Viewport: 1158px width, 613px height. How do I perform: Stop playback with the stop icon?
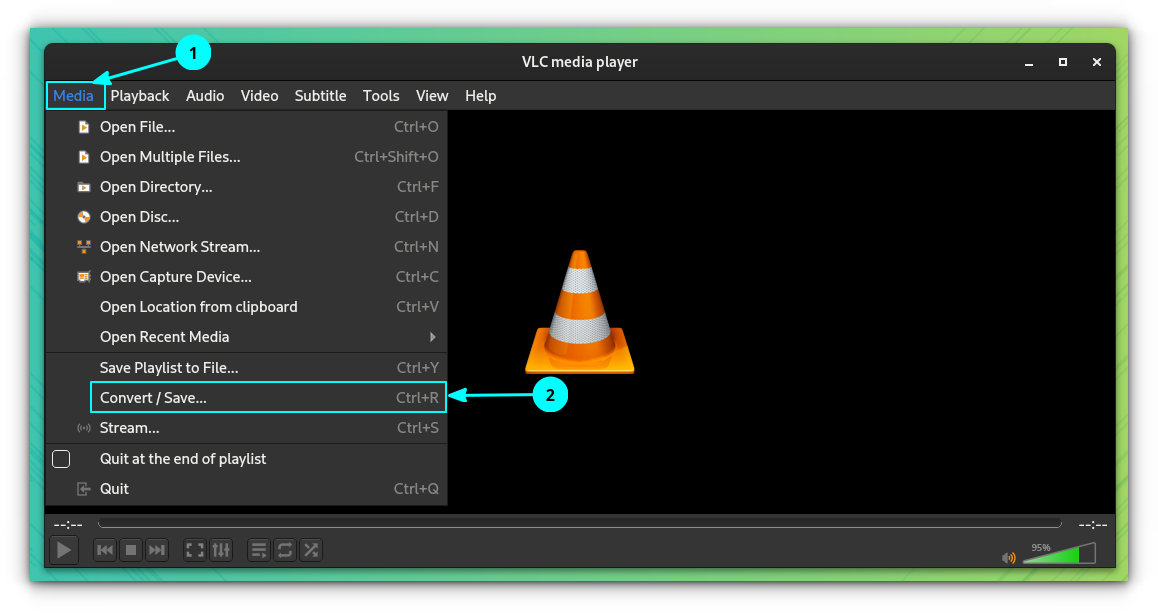[130, 549]
